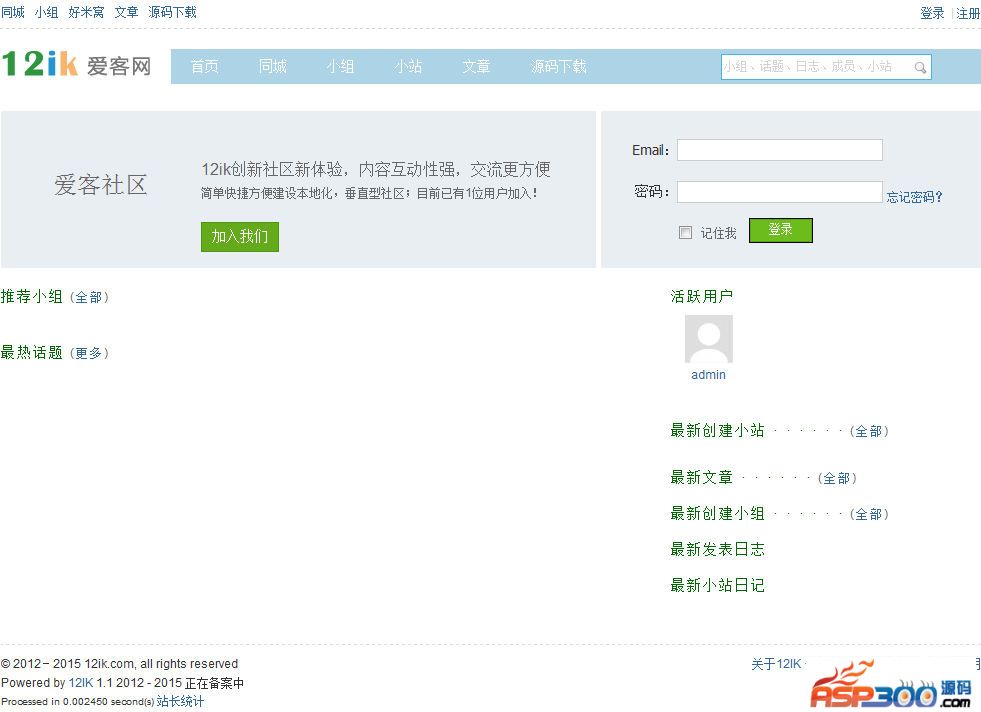Open 同城 in the blue nav bar
Viewport: 981px width, 712px height.
pyautogui.click(x=273, y=66)
